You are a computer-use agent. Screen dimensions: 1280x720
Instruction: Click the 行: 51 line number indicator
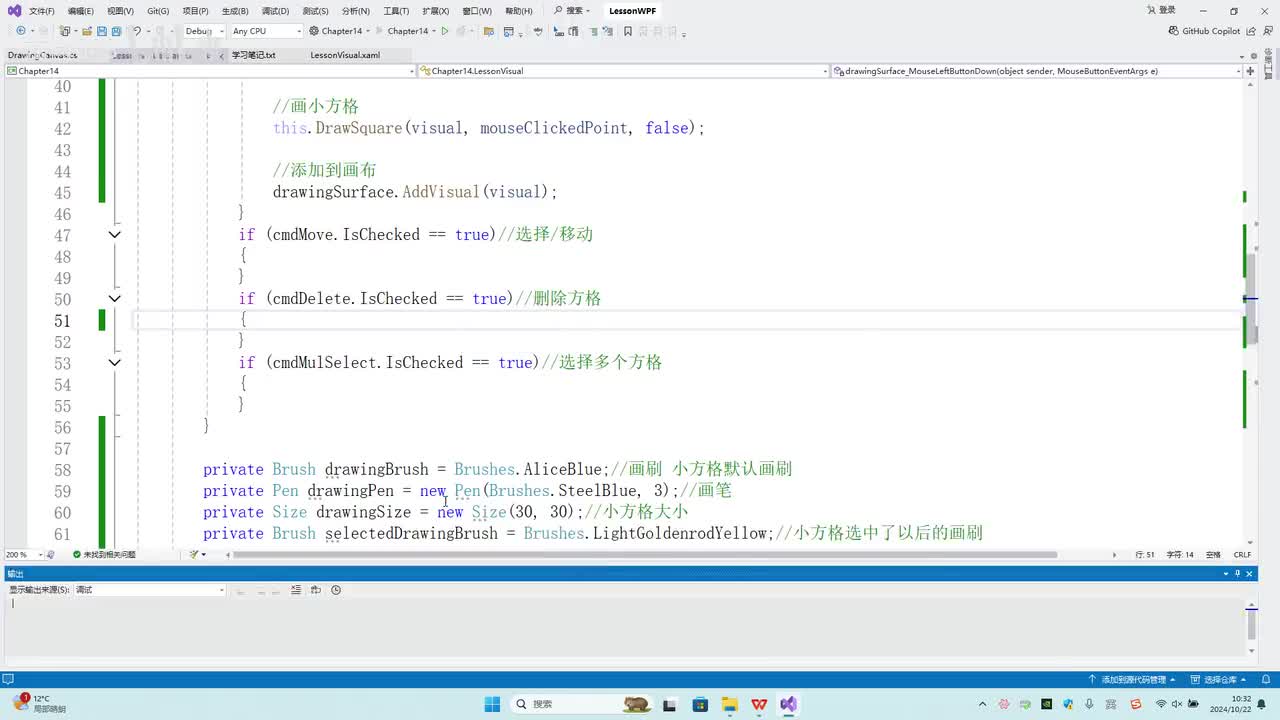point(1145,554)
